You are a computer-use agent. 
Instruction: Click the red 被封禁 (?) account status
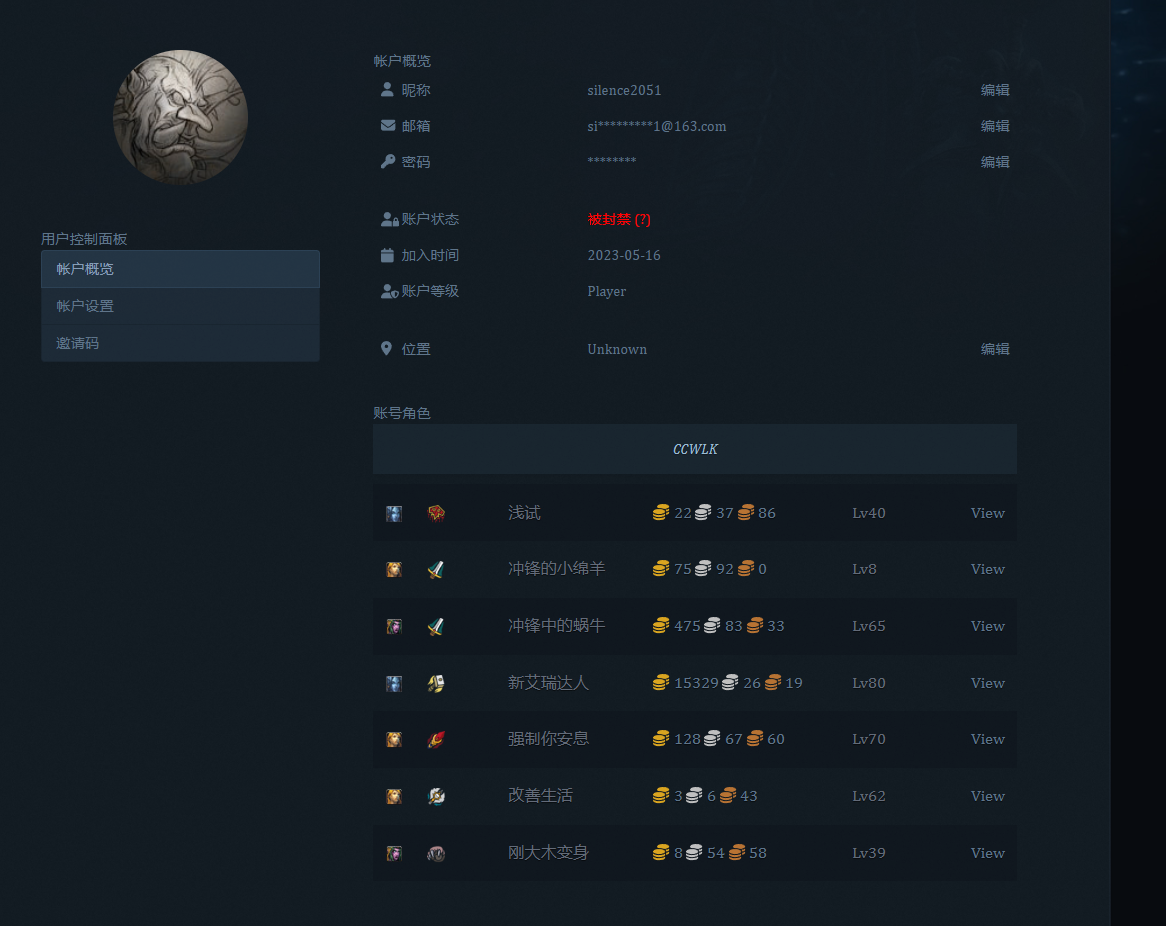[x=618, y=219]
